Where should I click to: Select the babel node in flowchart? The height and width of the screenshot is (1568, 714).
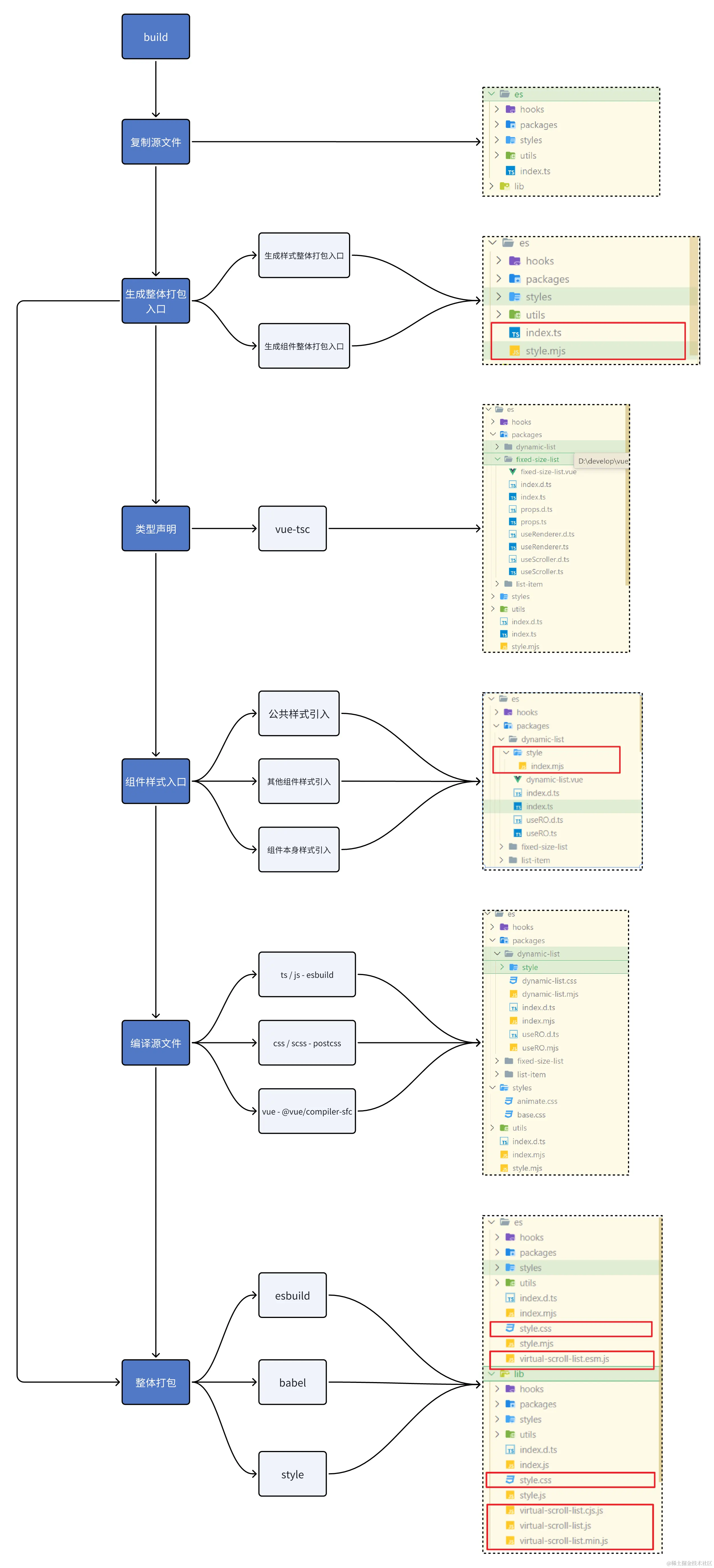point(292,1382)
